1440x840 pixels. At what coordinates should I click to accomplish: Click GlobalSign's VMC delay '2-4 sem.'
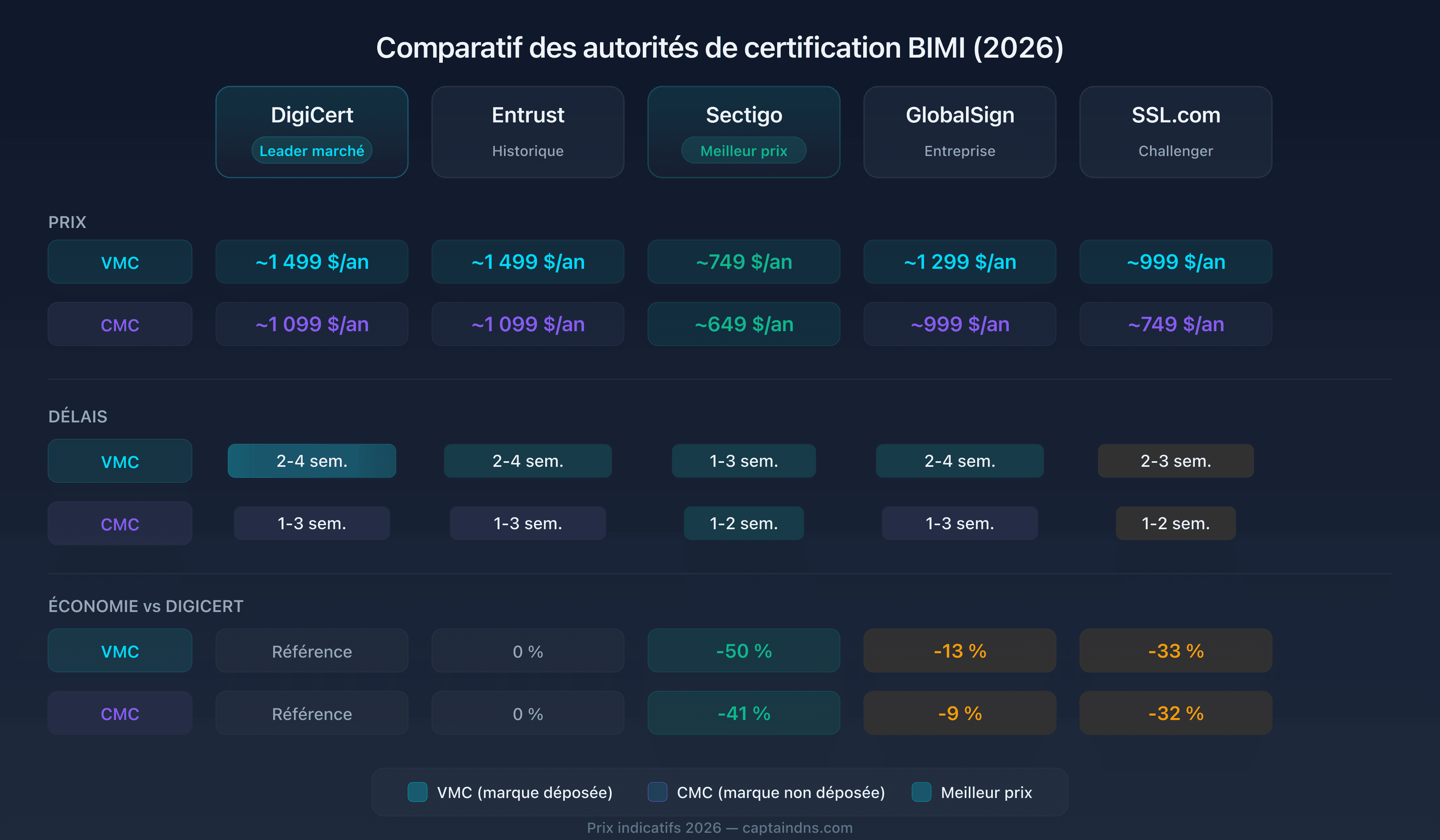point(960,460)
